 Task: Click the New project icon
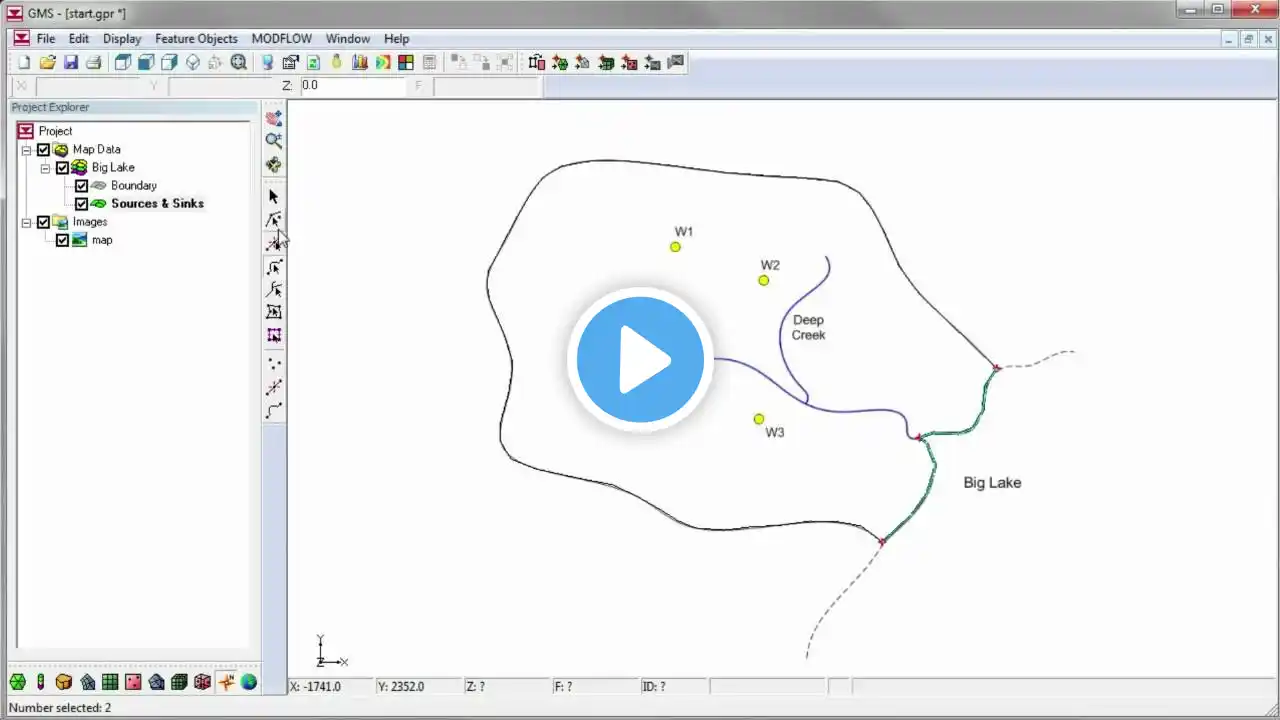pos(24,62)
